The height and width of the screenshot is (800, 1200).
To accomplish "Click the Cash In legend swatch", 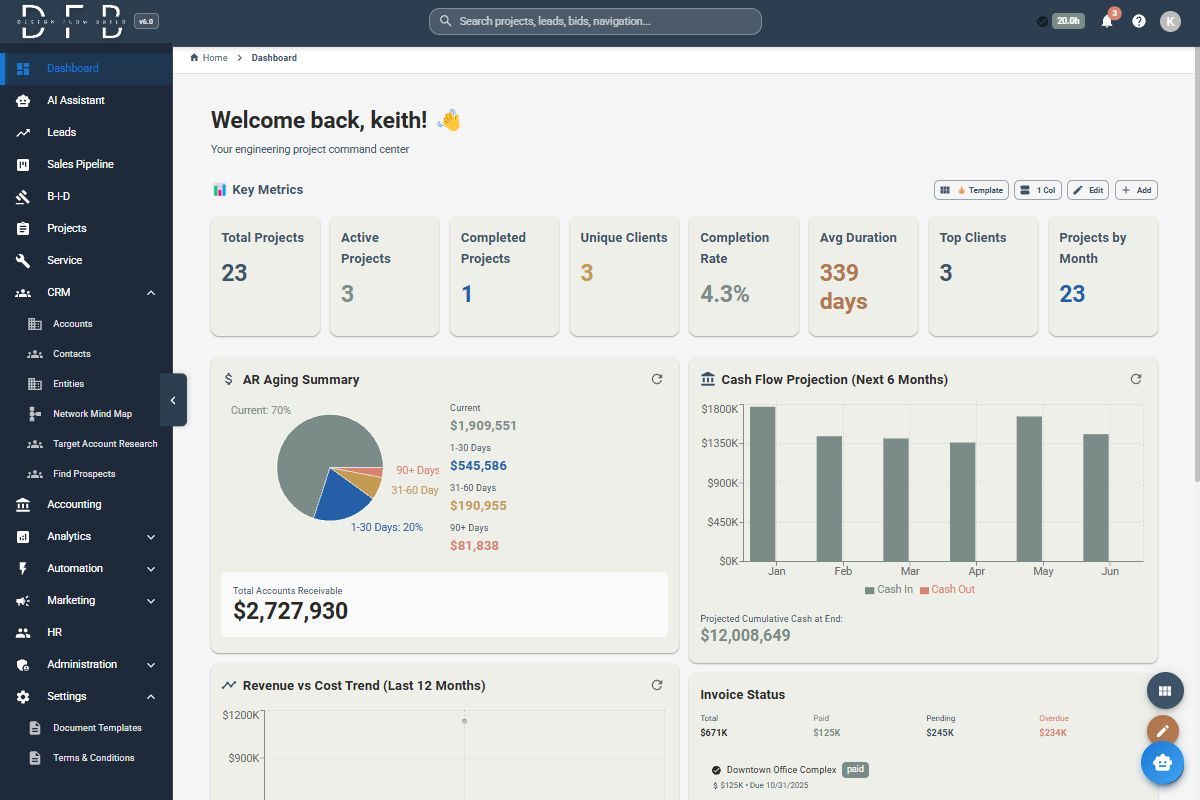I will [x=869, y=590].
